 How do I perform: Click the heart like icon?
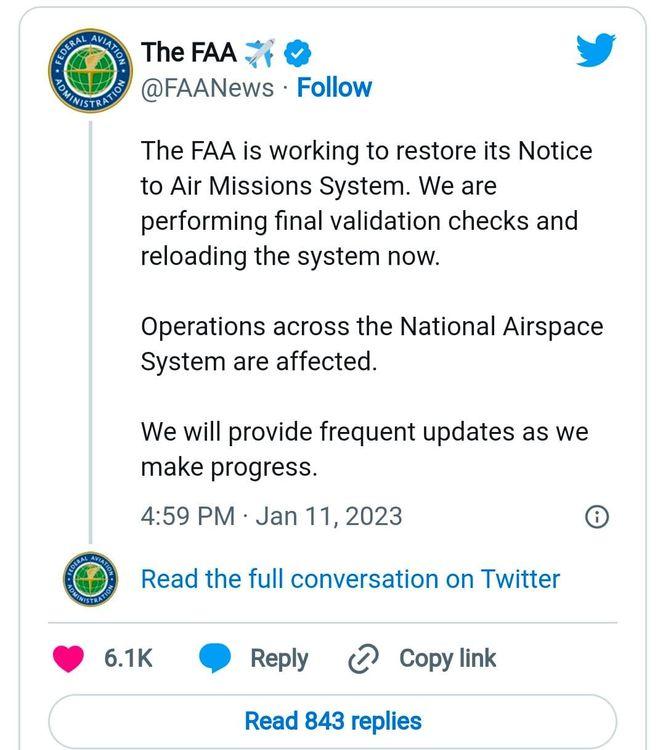[70, 658]
